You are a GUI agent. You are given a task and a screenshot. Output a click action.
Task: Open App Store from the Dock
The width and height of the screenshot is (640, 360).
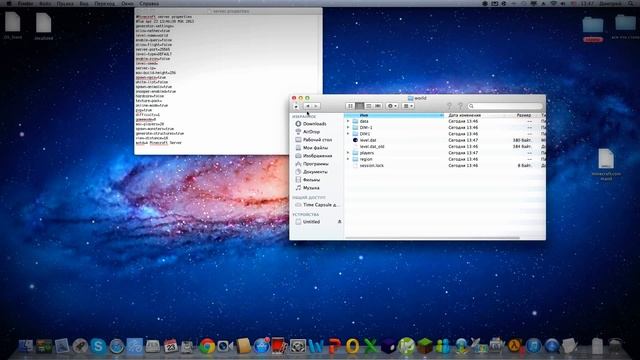tap(261, 346)
